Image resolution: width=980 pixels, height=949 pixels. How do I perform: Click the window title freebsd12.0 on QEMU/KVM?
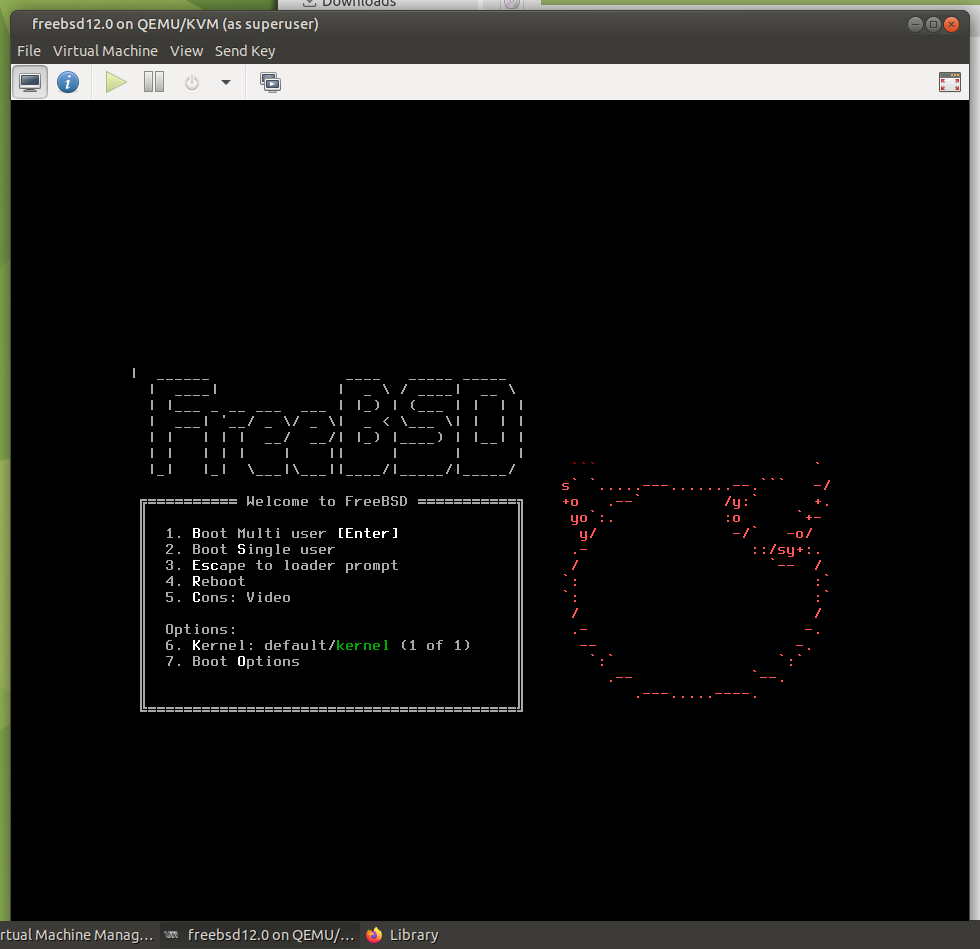tap(175, 24)
